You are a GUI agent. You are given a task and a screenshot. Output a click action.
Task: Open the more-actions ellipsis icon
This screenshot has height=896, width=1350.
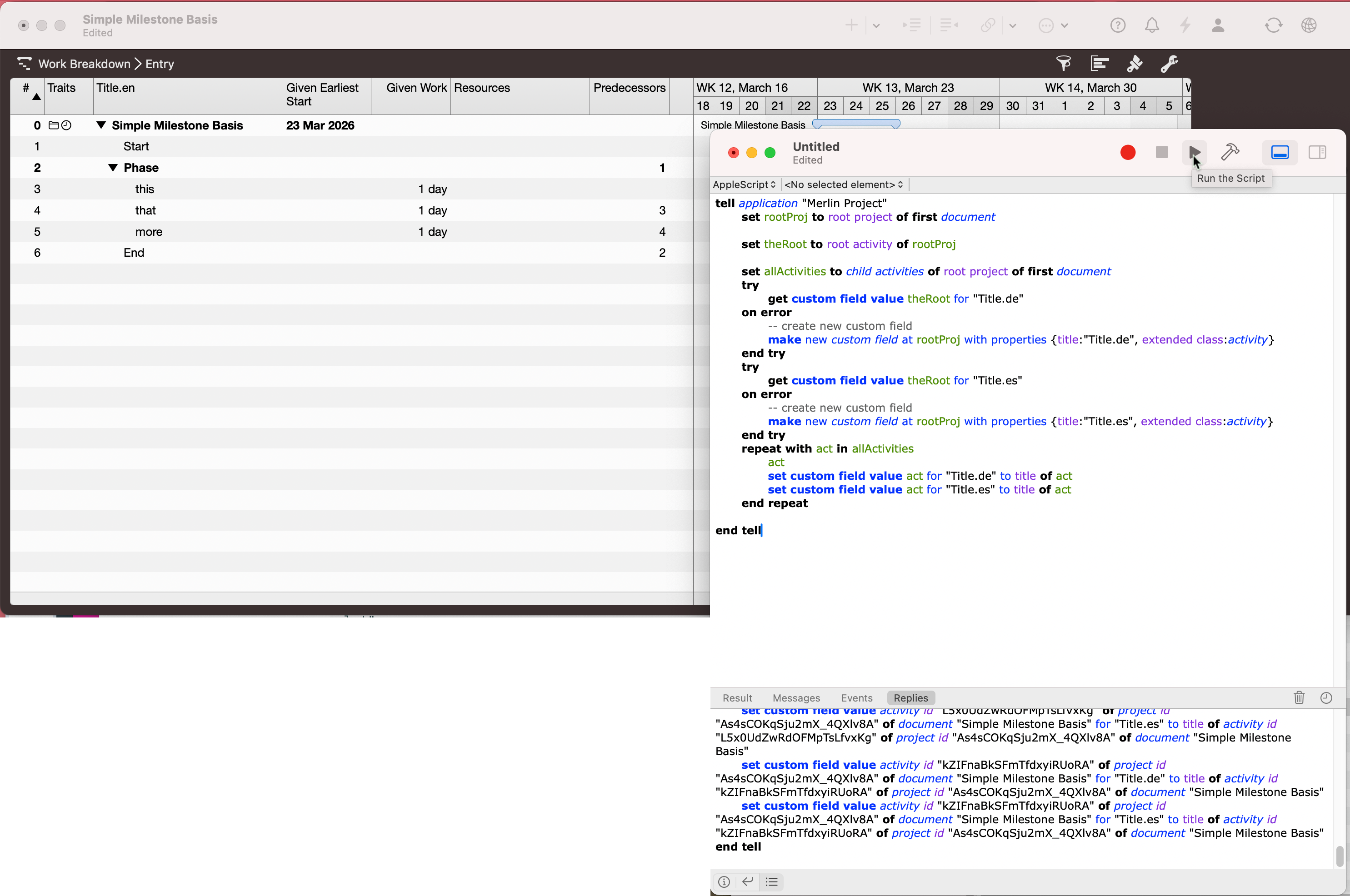coord(1045,26)
